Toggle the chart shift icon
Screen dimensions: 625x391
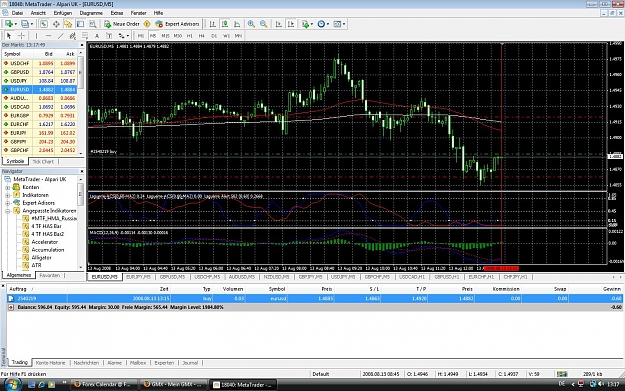click(291, 24)
